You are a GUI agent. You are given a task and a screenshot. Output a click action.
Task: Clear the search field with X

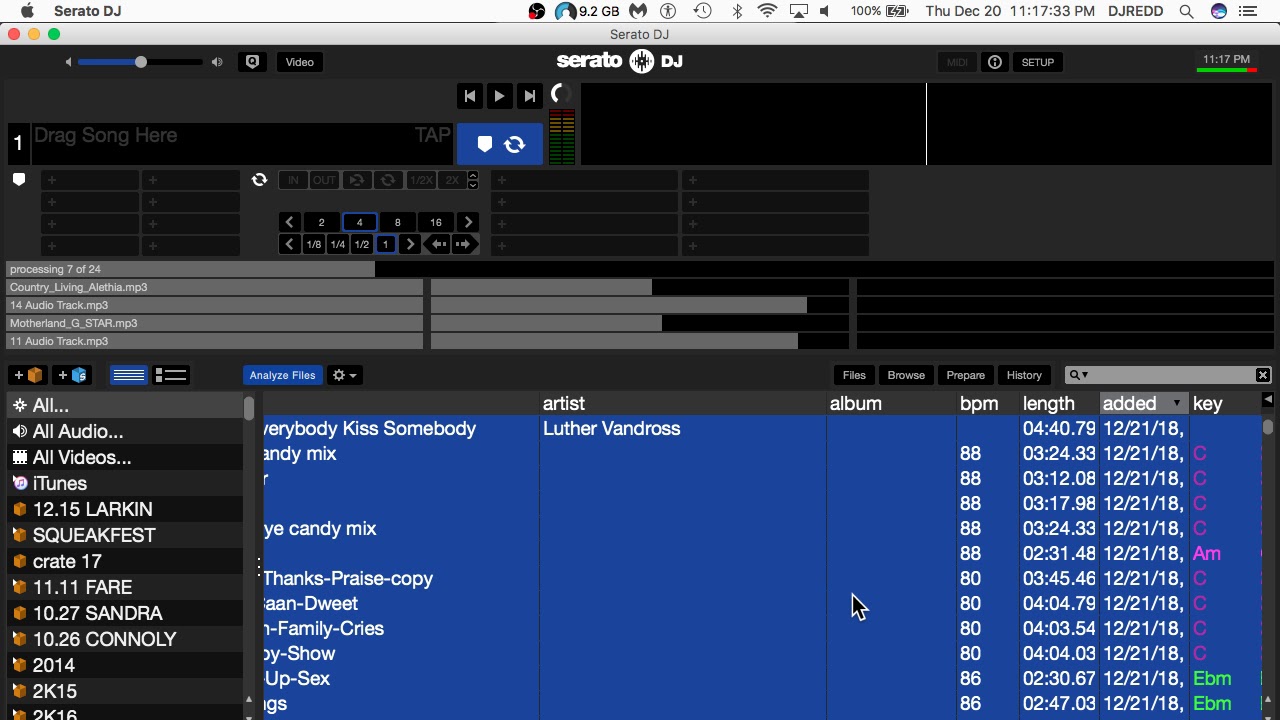[1263, 375]
